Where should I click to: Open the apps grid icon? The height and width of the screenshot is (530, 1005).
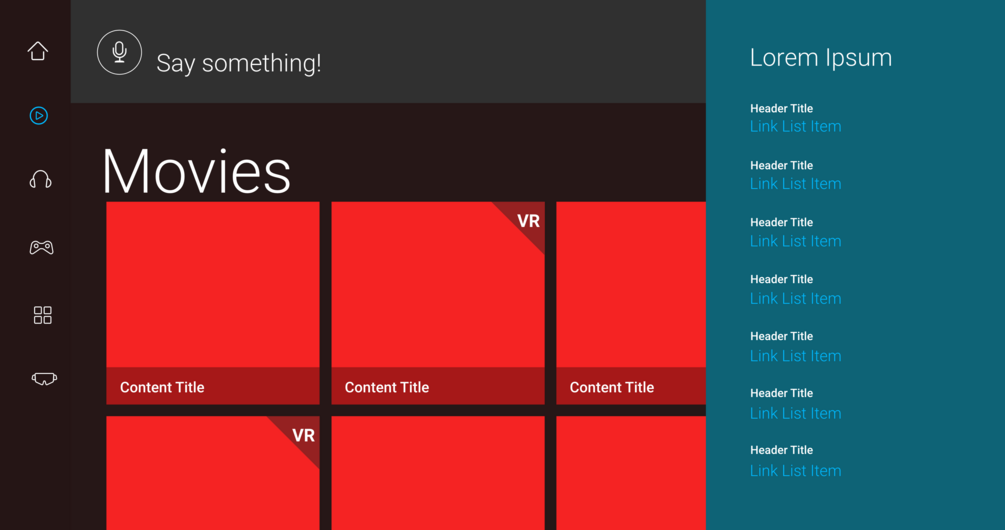tap(42, 315)
